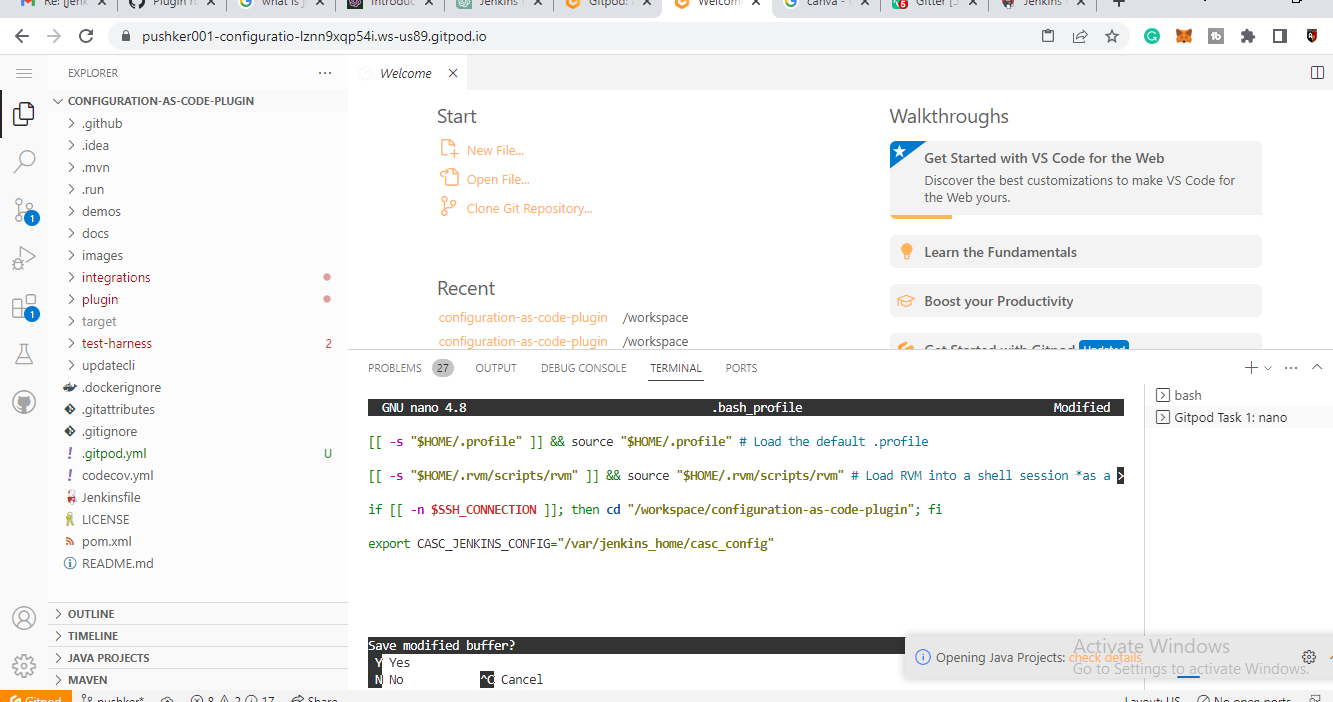Viewport: 1333px width, 702px height.
Task: Click the Gitpod status bar button
Action: pos(33,697)
